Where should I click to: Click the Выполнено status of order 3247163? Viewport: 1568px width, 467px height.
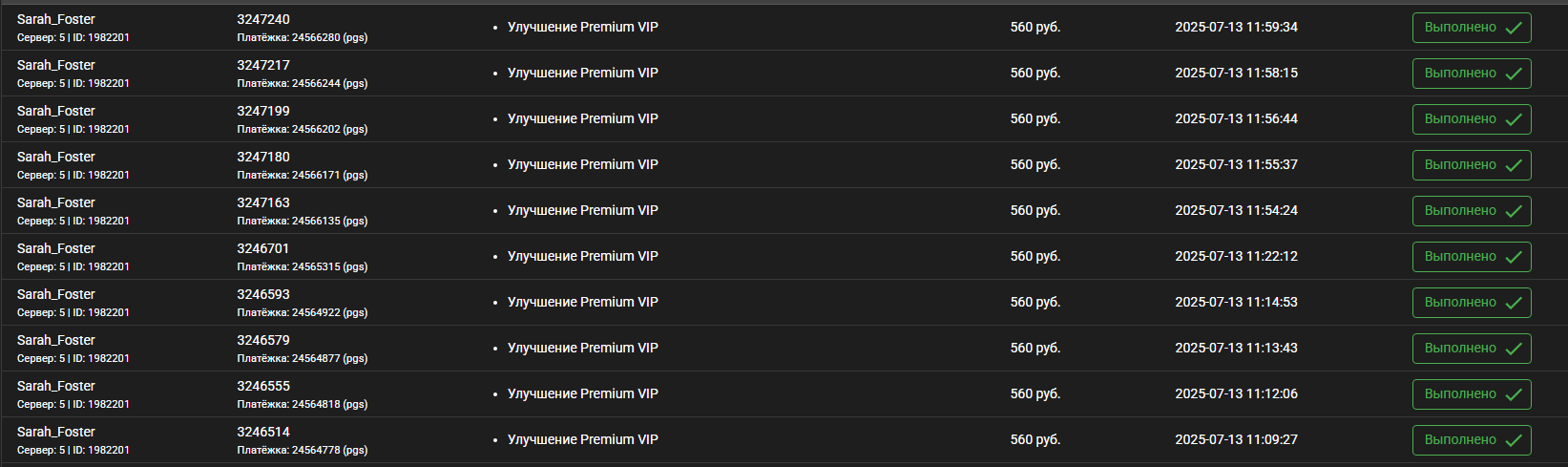click(x=1472, y=211)
